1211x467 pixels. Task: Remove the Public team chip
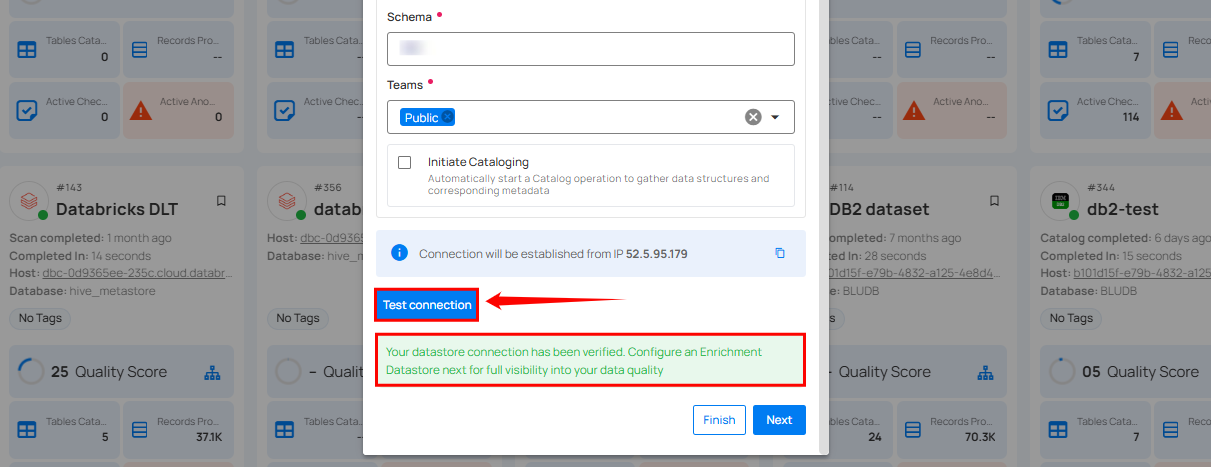[448, 117]
